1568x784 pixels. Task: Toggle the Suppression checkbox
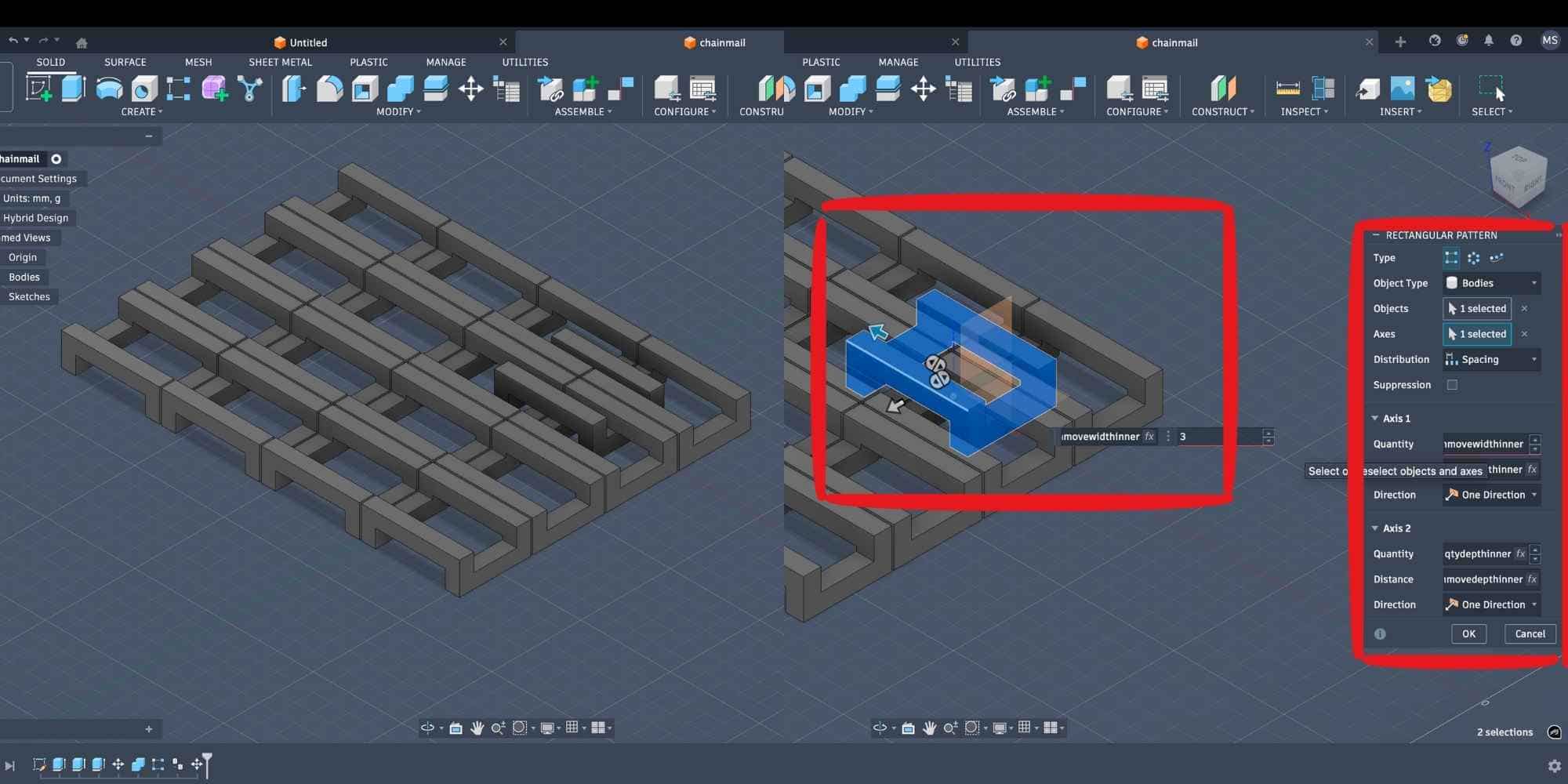(x=1452, y=385)
